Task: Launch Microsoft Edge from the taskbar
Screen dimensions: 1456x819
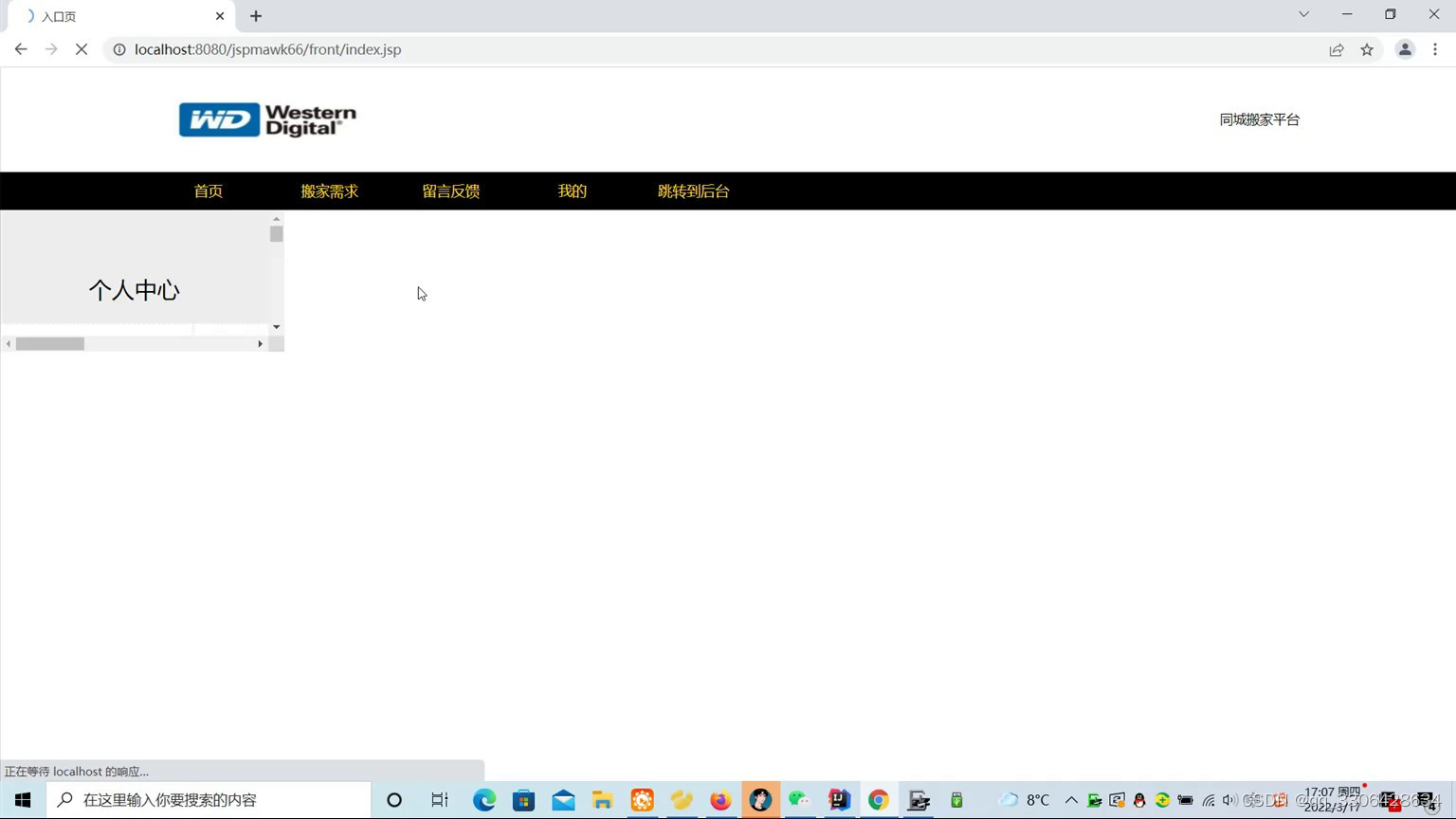Action: 484,800
